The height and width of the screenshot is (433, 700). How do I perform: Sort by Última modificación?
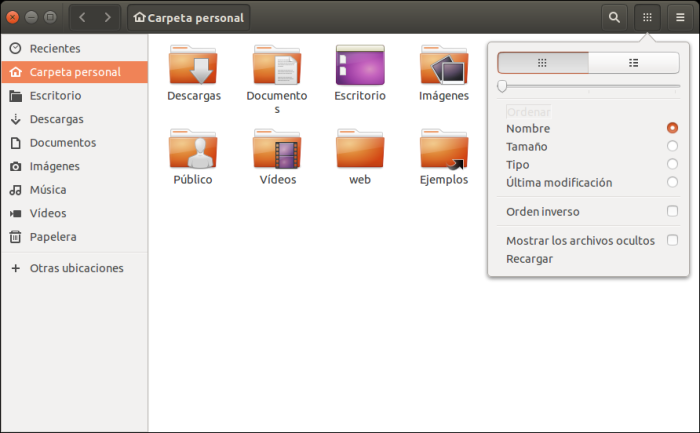point(672,182)
